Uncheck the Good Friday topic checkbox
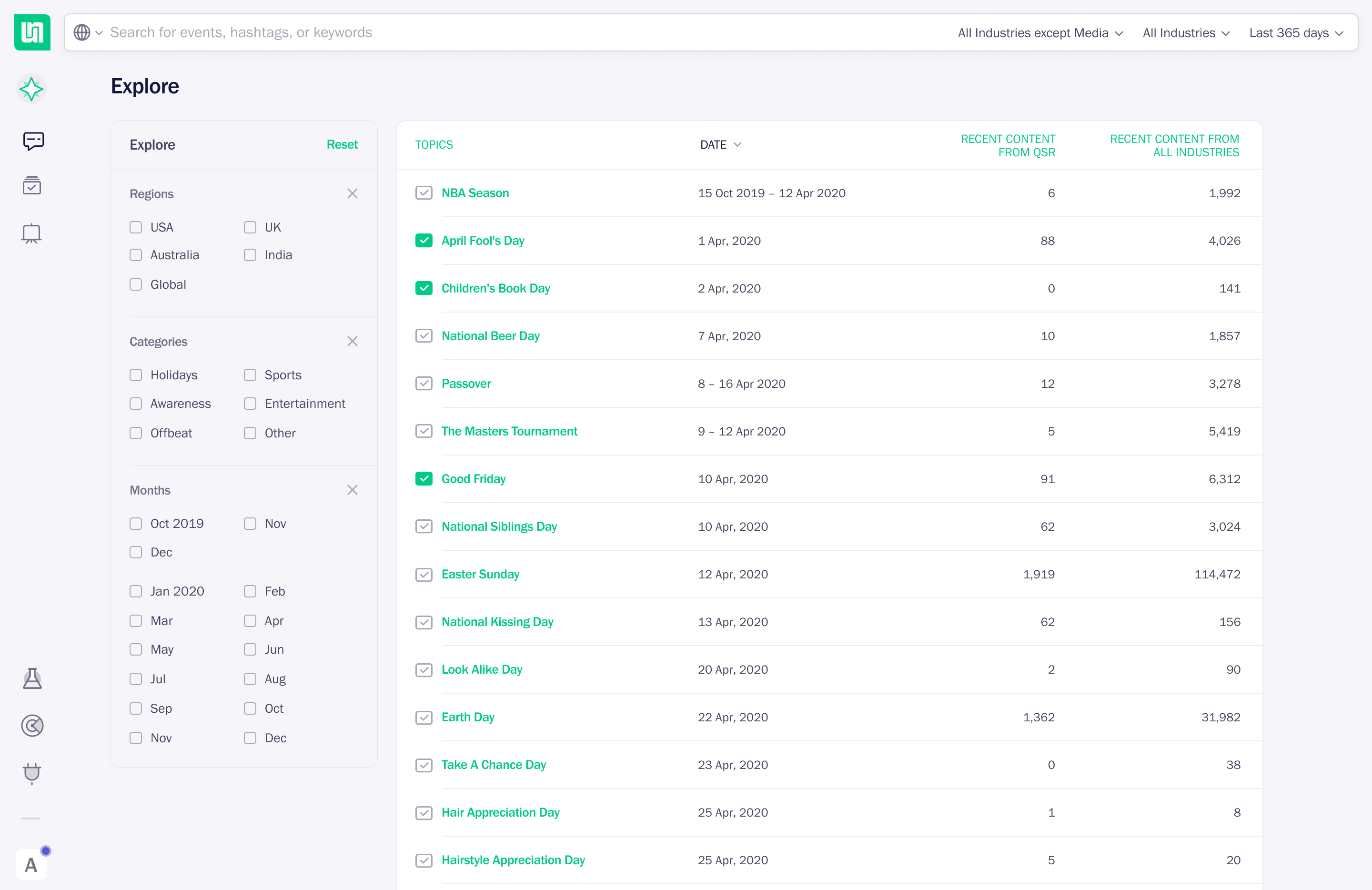 tap(424, 478)
